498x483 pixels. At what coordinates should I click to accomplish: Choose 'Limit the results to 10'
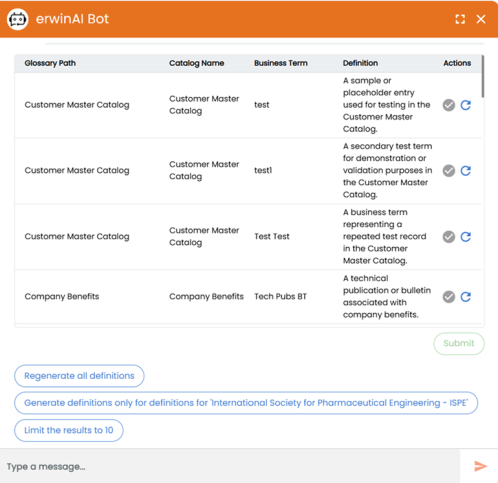point(69,430)
